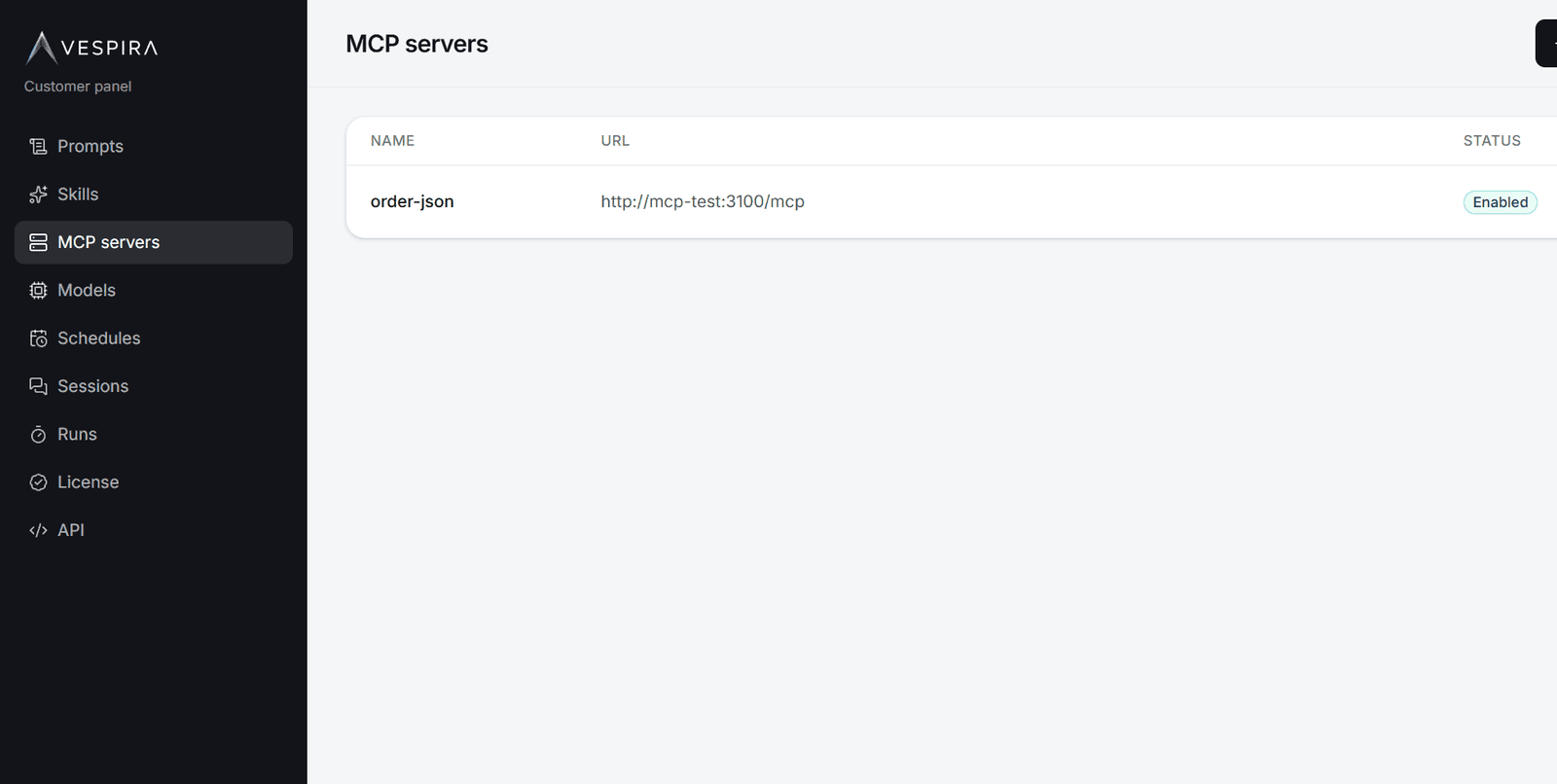Click the Models chip icon
The height and width of the screenshot is (784, 1557).
[x=38, y=290]
